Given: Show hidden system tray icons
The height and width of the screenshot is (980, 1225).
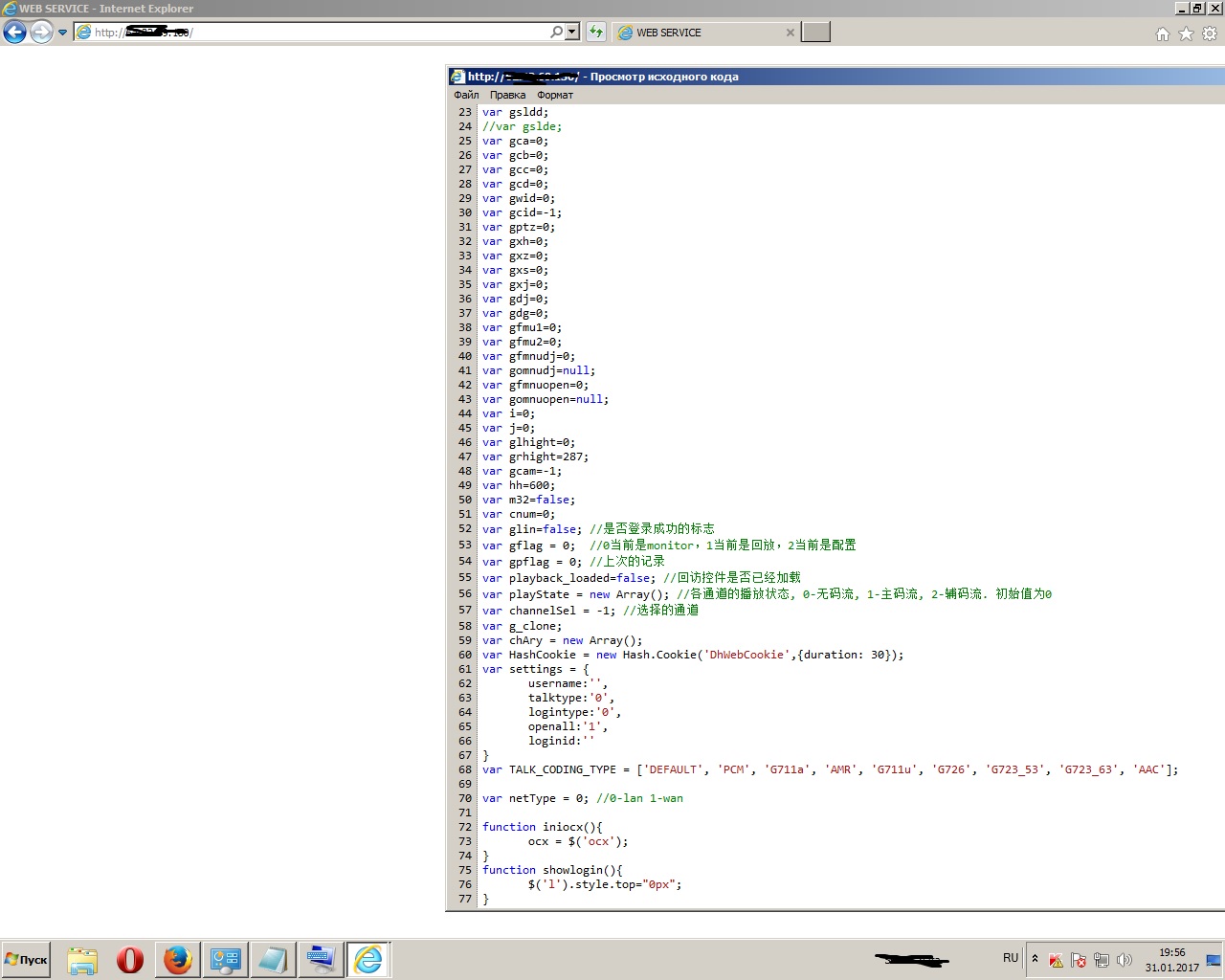Looking at the screenshot, I should point(1035,958).
